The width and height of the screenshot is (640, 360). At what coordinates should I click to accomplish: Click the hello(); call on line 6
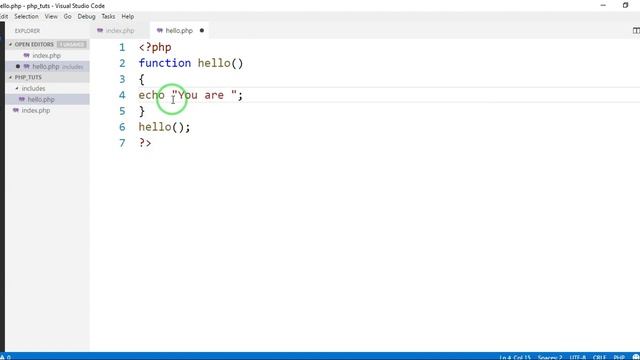click(x=164, y=127)
